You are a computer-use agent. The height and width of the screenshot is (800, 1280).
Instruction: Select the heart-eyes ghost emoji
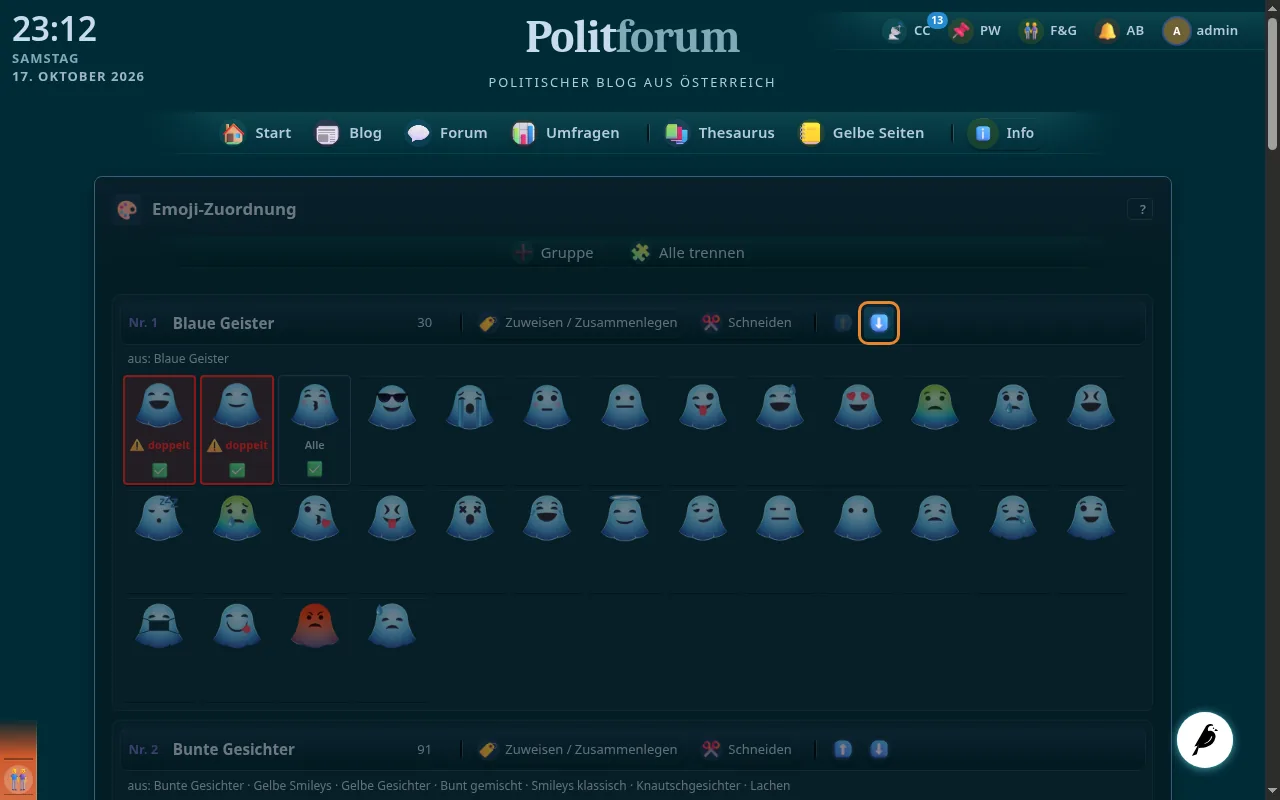(857, 406)
